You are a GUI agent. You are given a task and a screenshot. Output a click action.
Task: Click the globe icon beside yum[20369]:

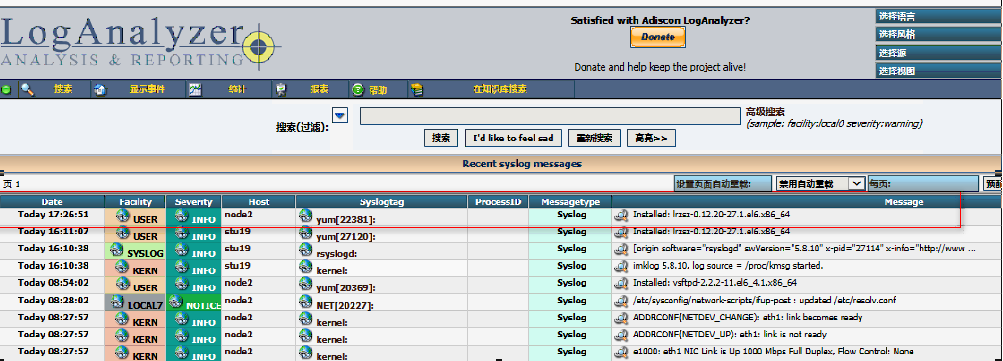pos(305,285)
